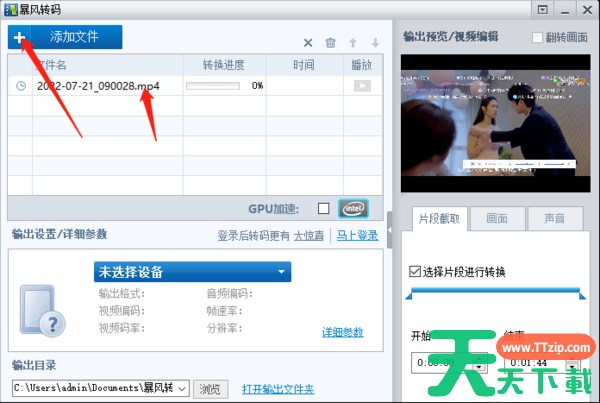Switch to the 声音 tab
Image resolution: width=600 pixels, height=403 pixels.
[x=555, y=219]
